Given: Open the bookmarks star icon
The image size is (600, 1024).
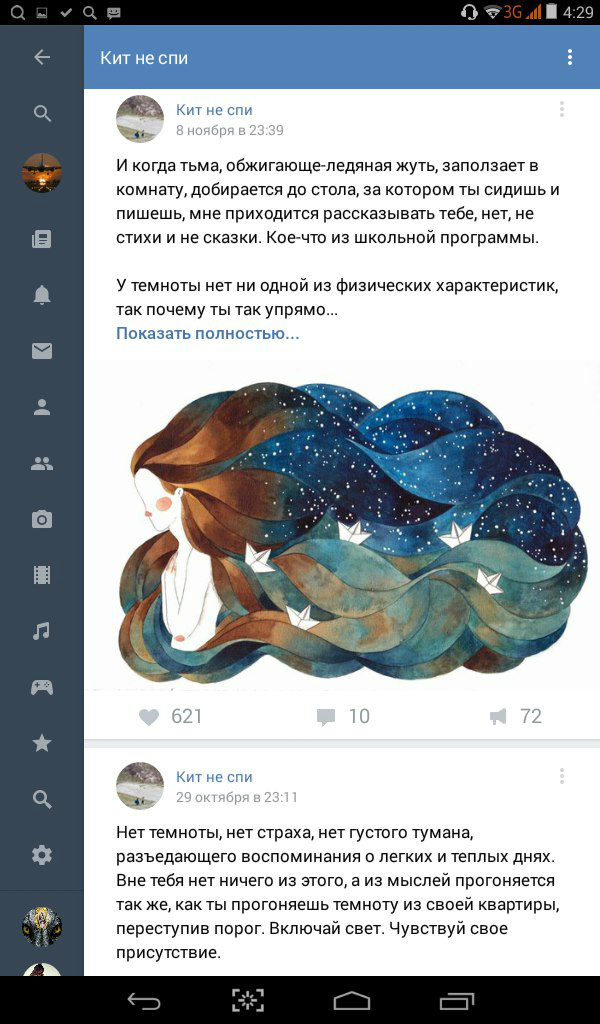Looking at the screenshot, I should click(42, 743).
